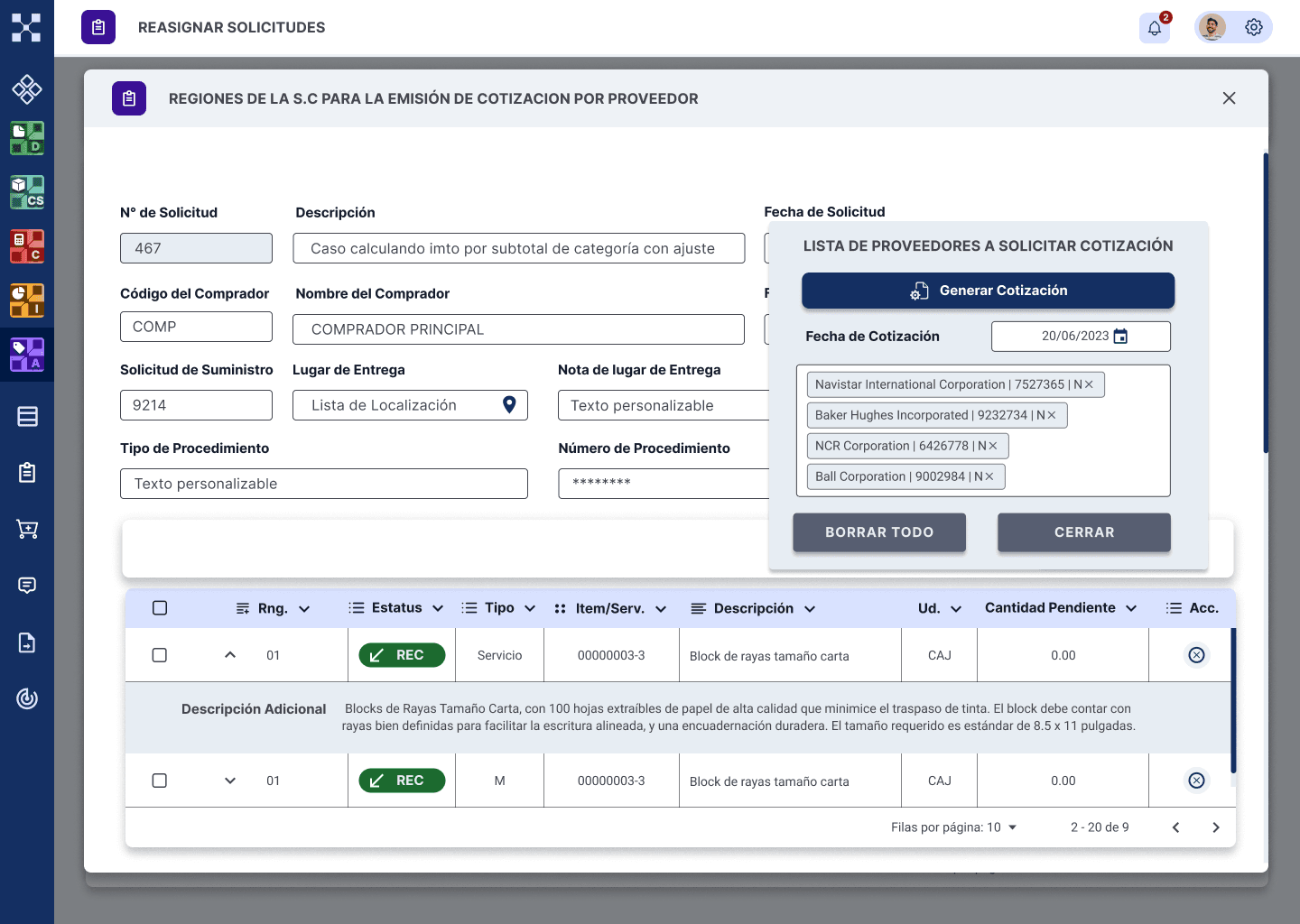Open settings gear in top bar

tap(1254, 27)
